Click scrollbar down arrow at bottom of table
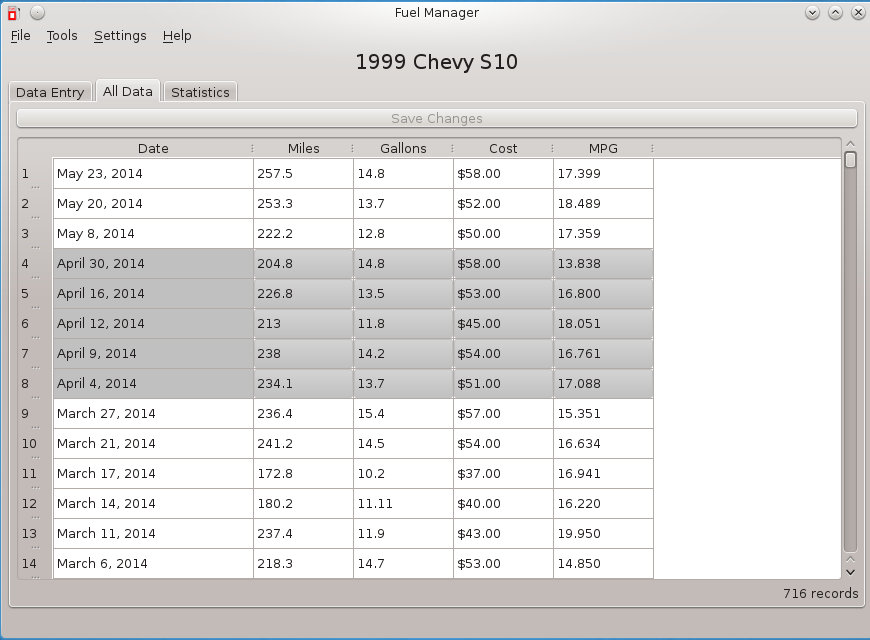 850,572
